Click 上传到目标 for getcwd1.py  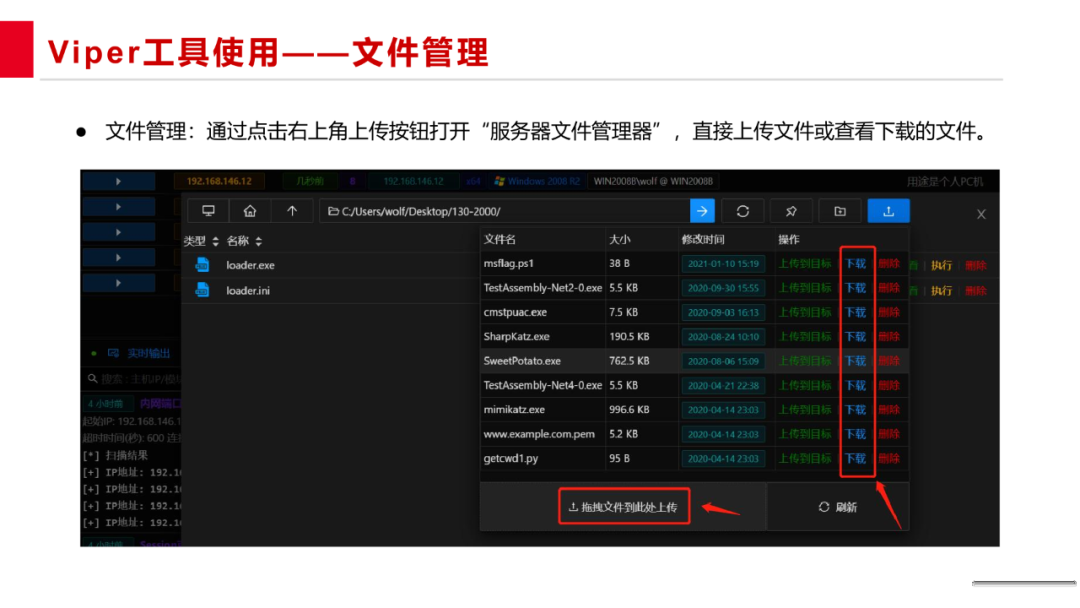[804, 459]
